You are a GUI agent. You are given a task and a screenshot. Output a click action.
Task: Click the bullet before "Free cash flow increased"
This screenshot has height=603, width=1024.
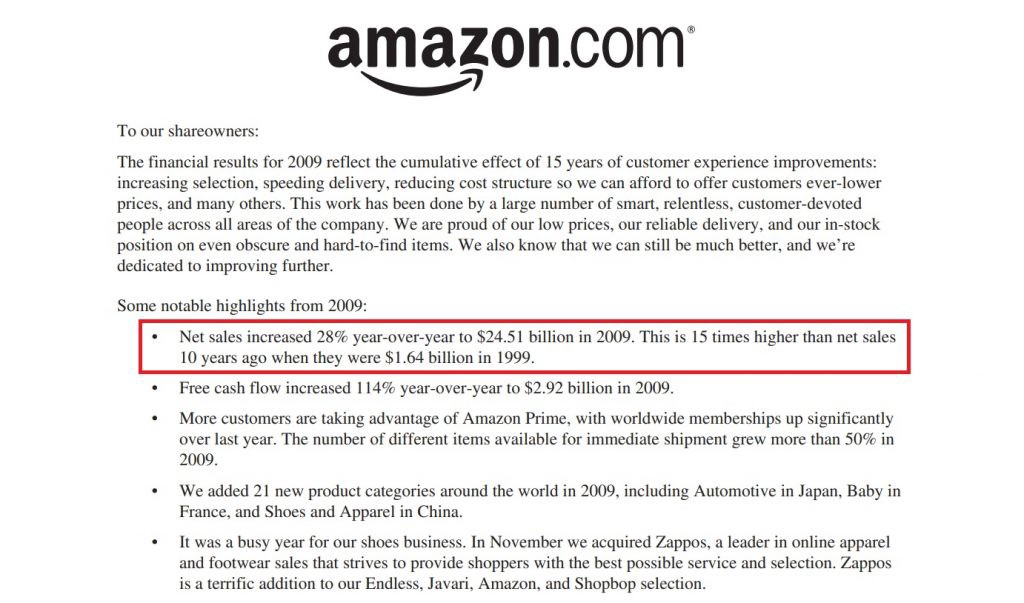coord(154,387)
